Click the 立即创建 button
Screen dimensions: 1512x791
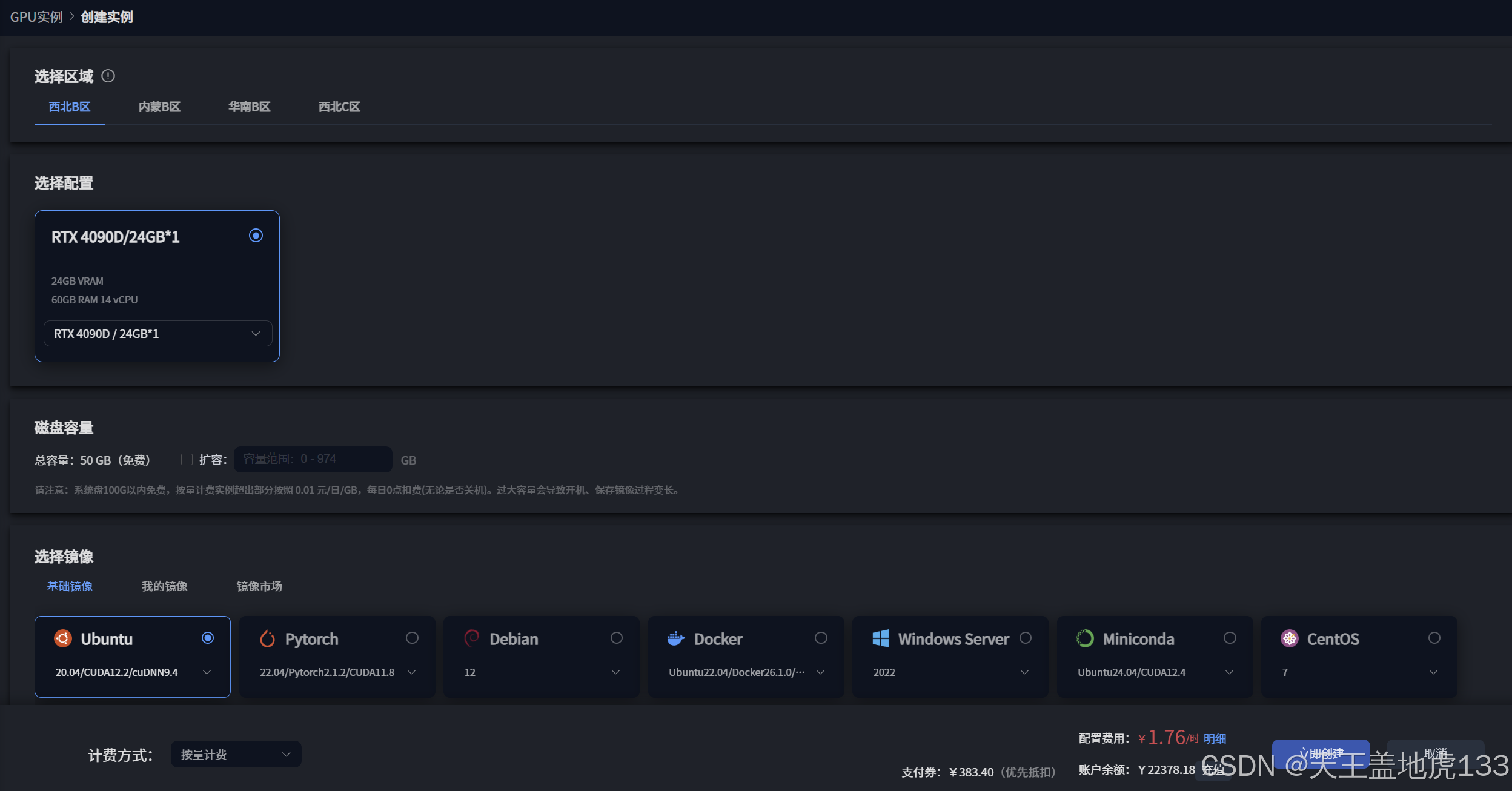click(1321, 753)
